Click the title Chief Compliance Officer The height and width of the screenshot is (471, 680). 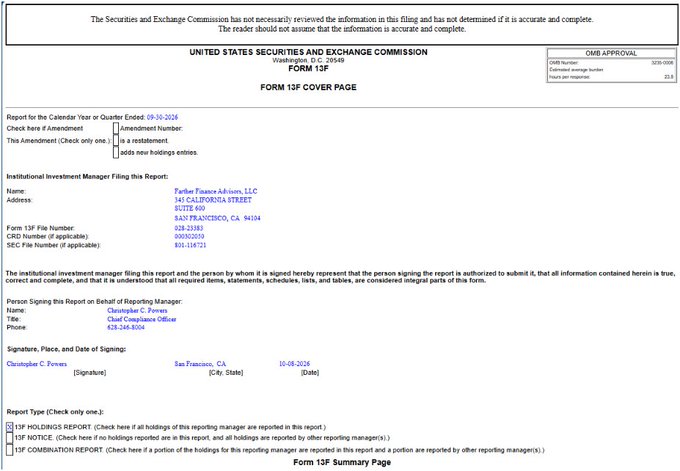(142, 319)
